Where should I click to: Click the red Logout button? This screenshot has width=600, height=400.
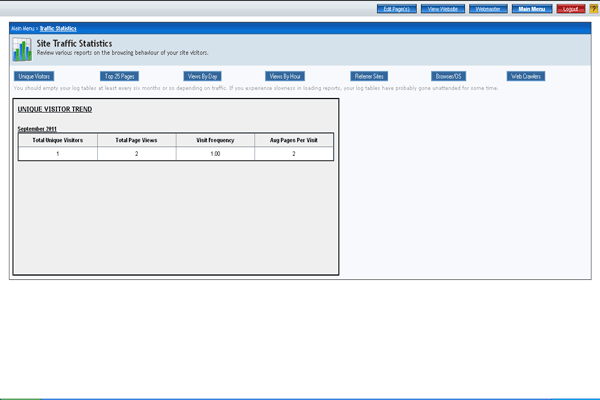click(x=570, y=8)
